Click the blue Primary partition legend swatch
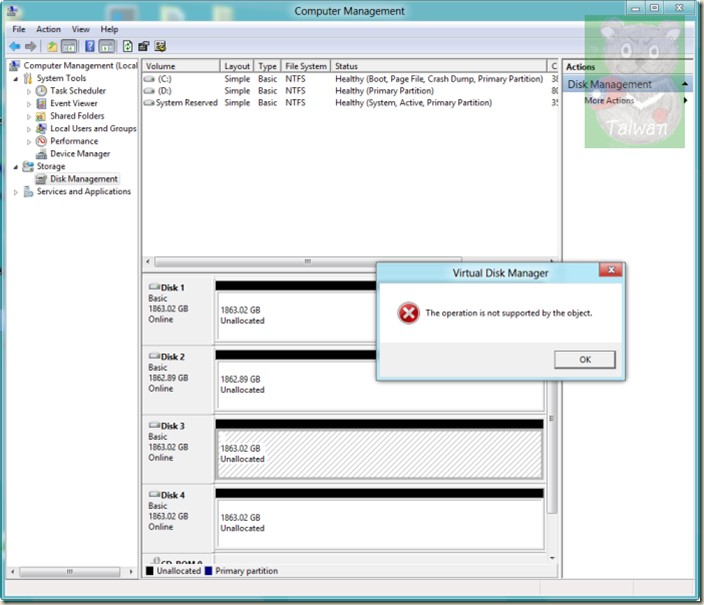 point(208,571)
